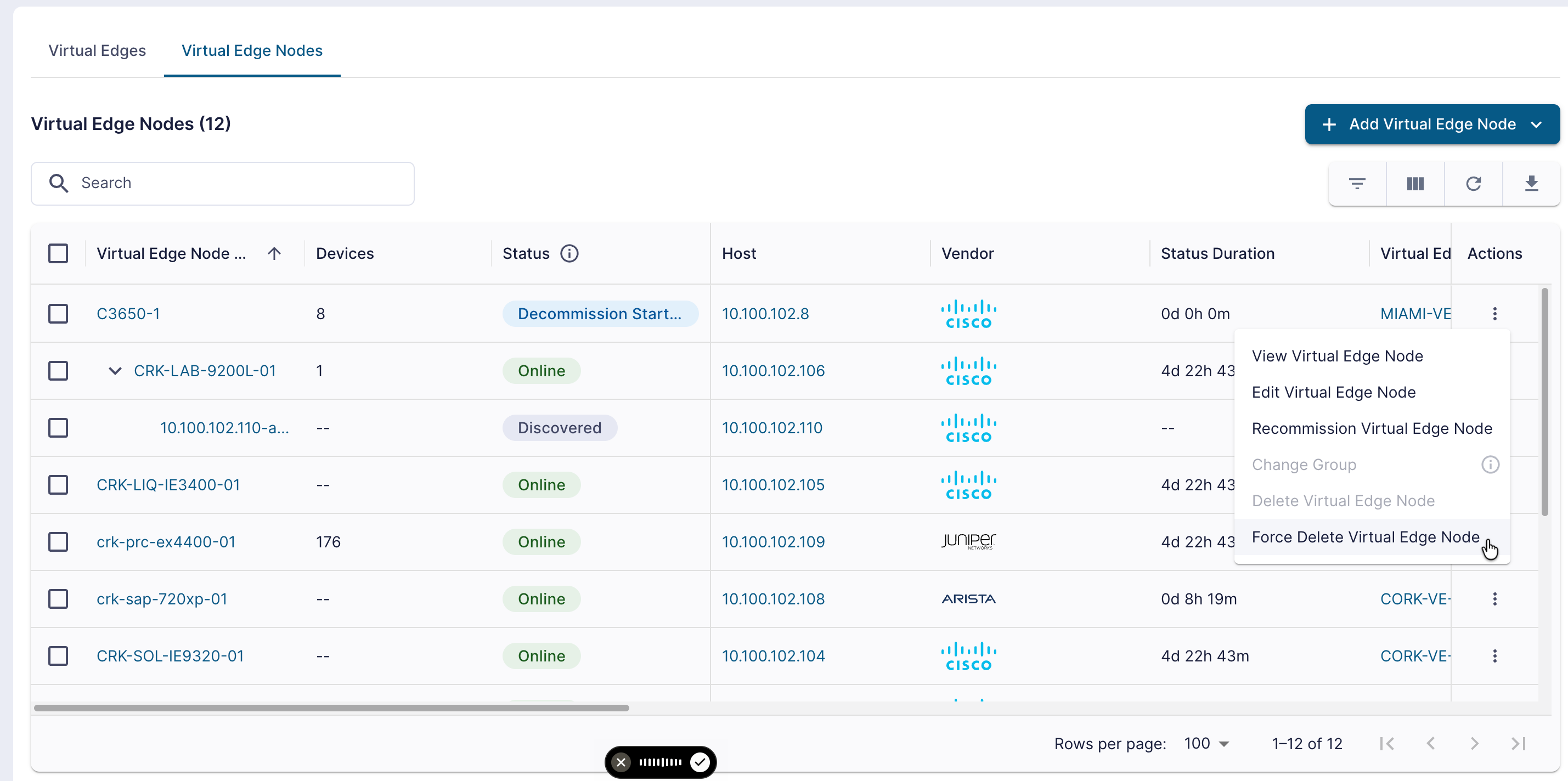Refresh the Virtual Edge Nodes table
1568x781 pixels.
click(1473, 183)
